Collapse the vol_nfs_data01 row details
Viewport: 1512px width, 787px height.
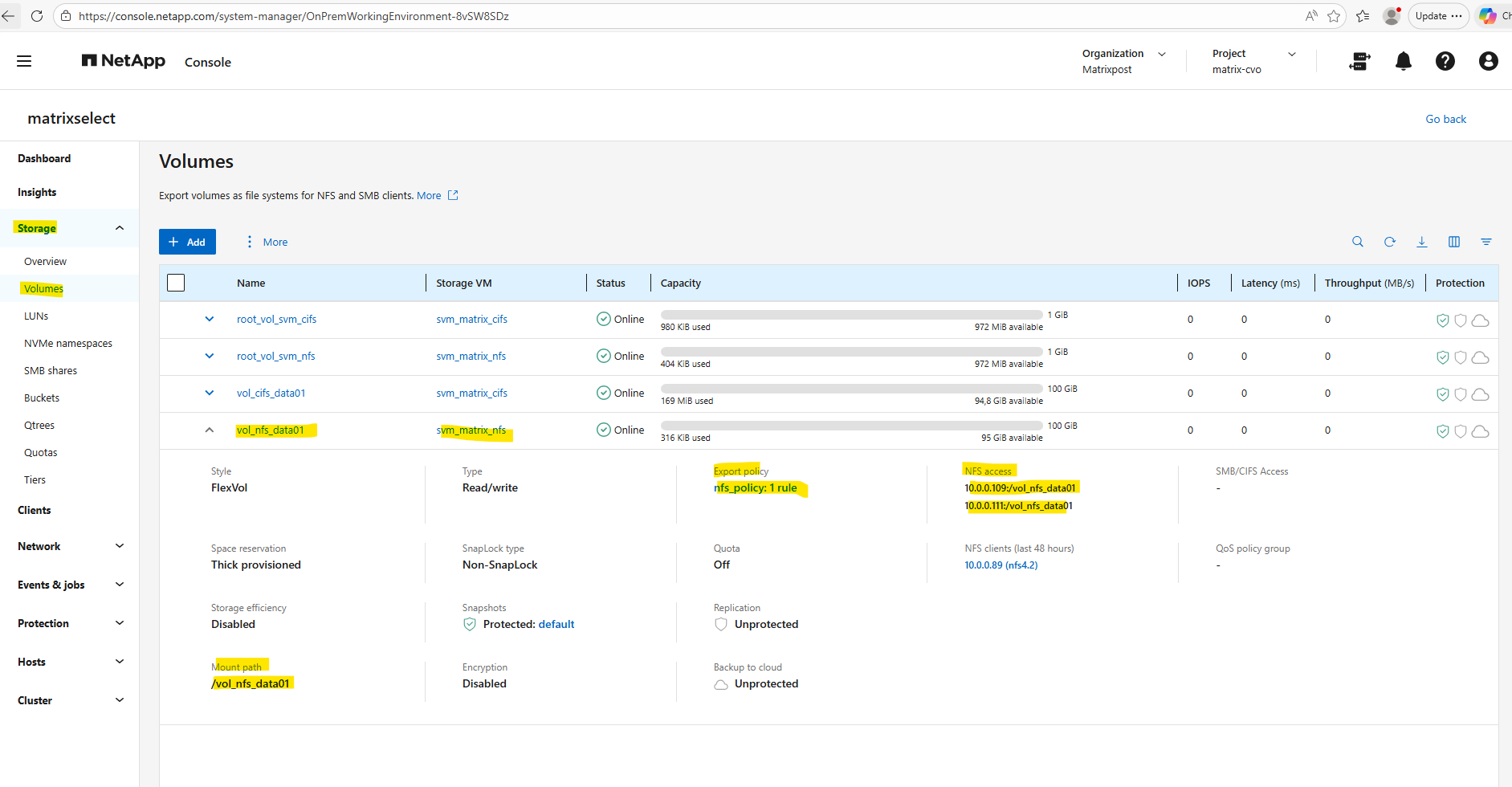210,430
